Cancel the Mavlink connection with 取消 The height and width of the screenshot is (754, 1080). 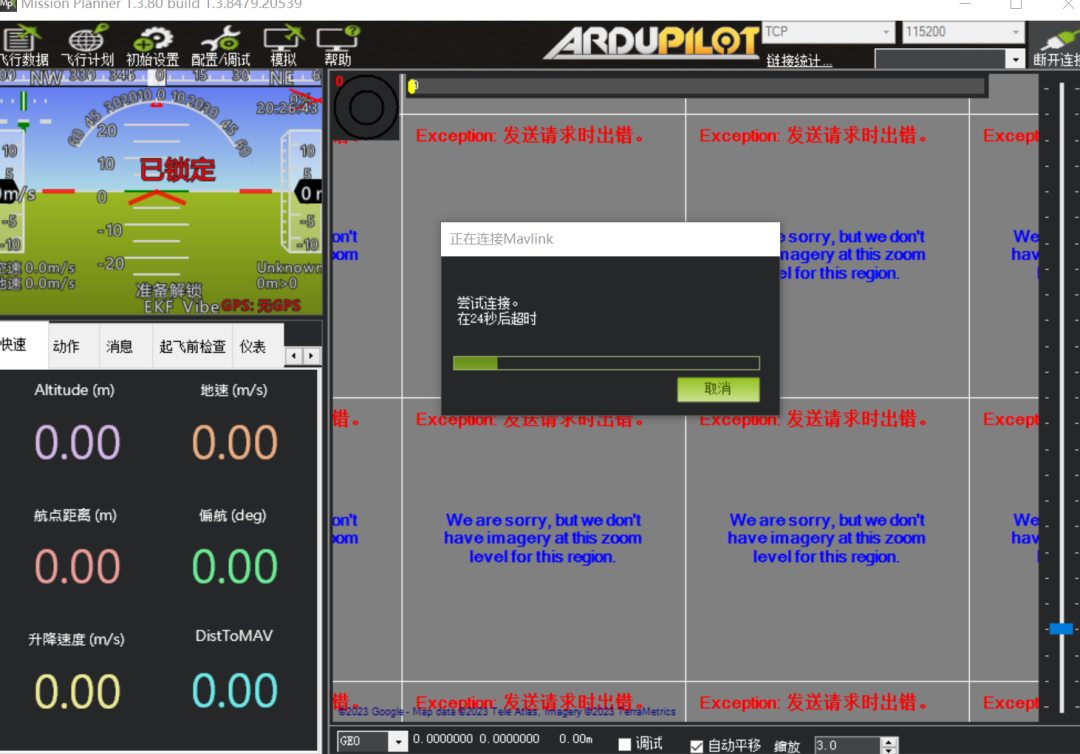point(718,389)
